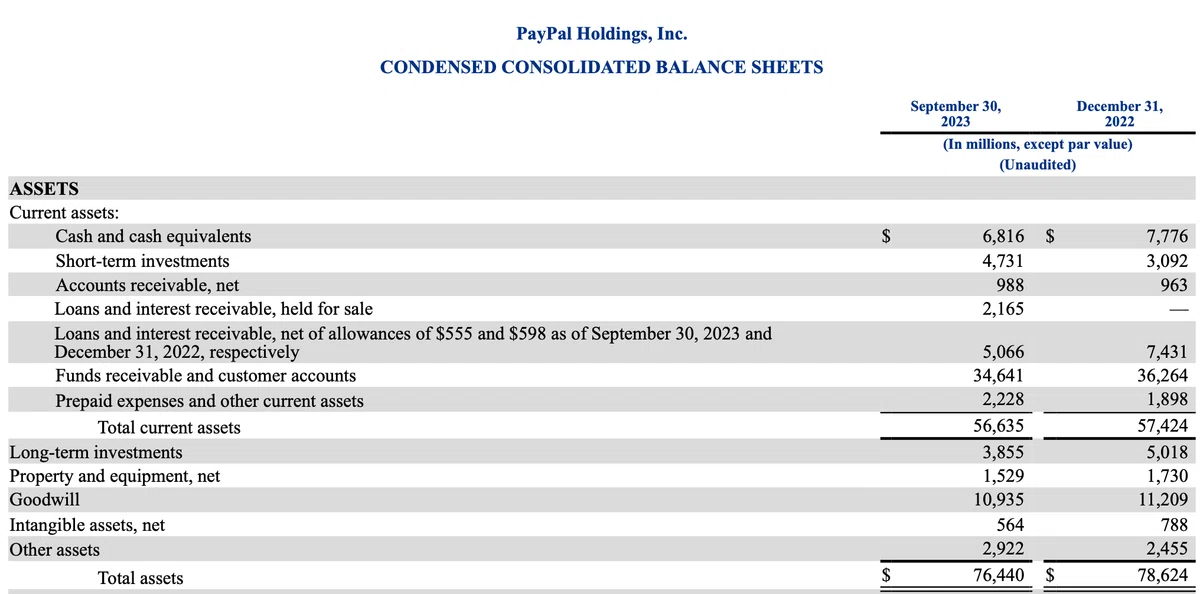Click Prepaid expenses and other current assets
Screen dimensions: 1200x594
[210, 401]
